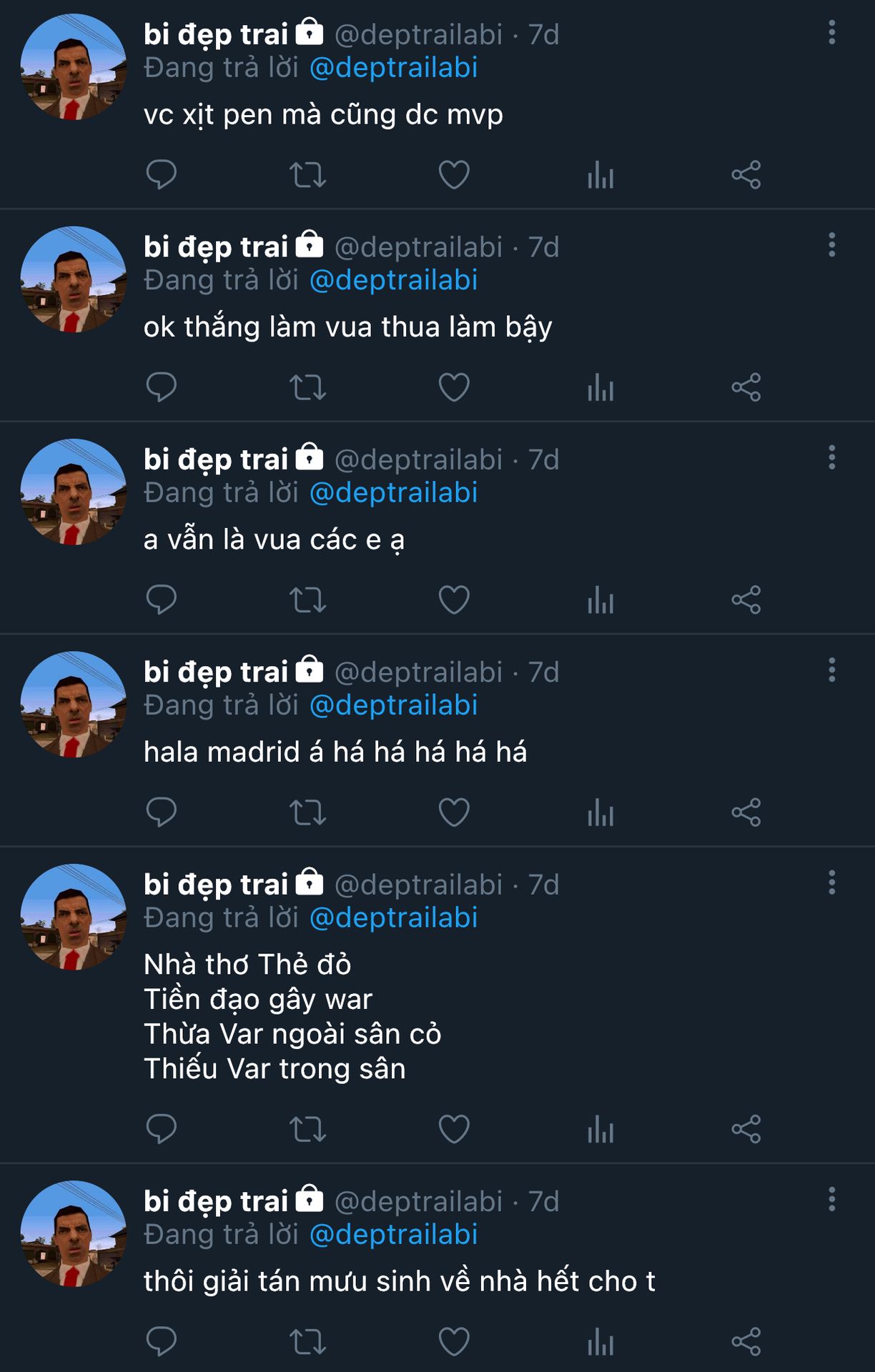Open more options for 'Nhà thơ Thẻ đỏ' tweet
Viewport: 875px width, 1372px height.
pos(831,883)
